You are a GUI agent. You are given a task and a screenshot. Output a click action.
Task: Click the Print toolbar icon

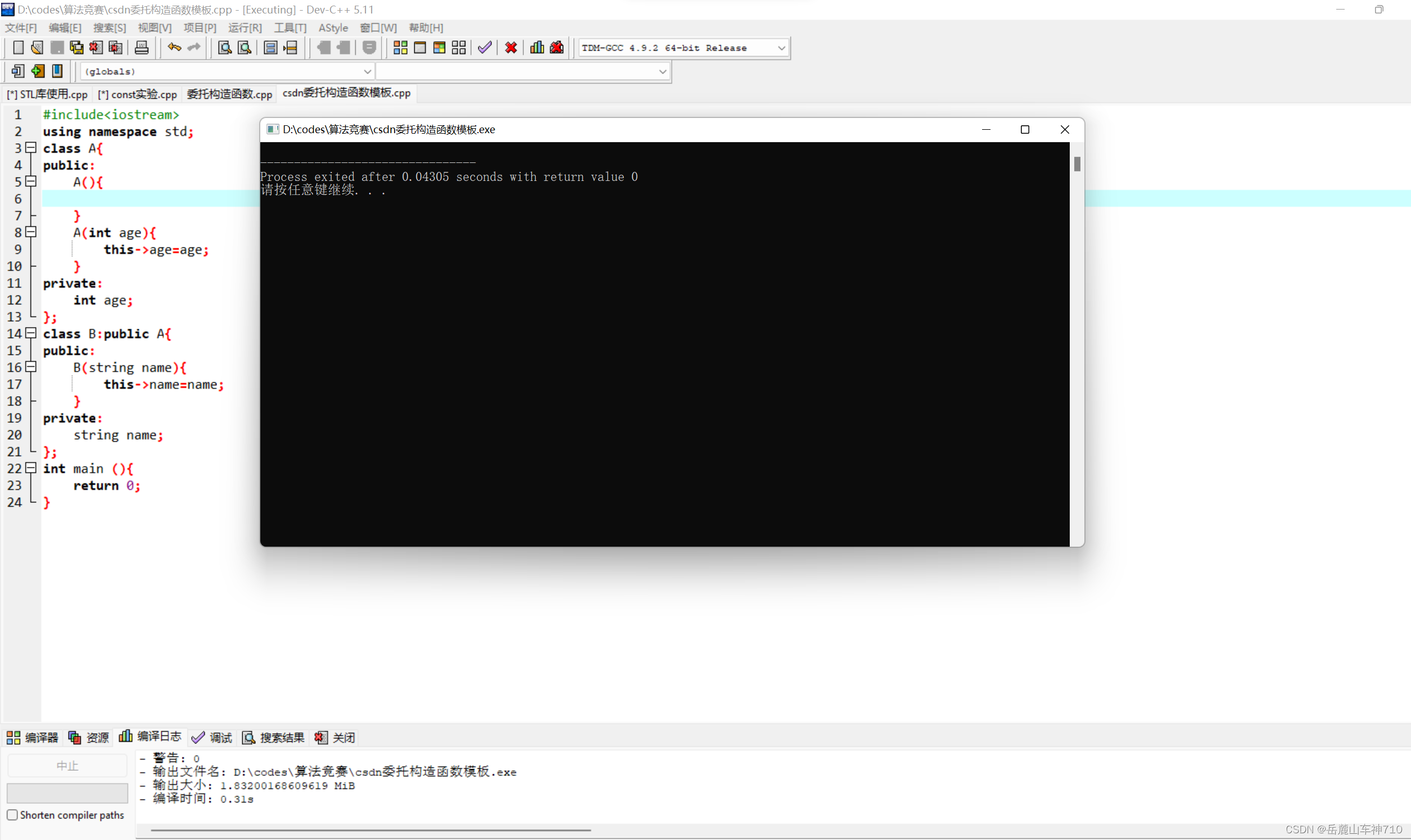(x=142, y=48)
